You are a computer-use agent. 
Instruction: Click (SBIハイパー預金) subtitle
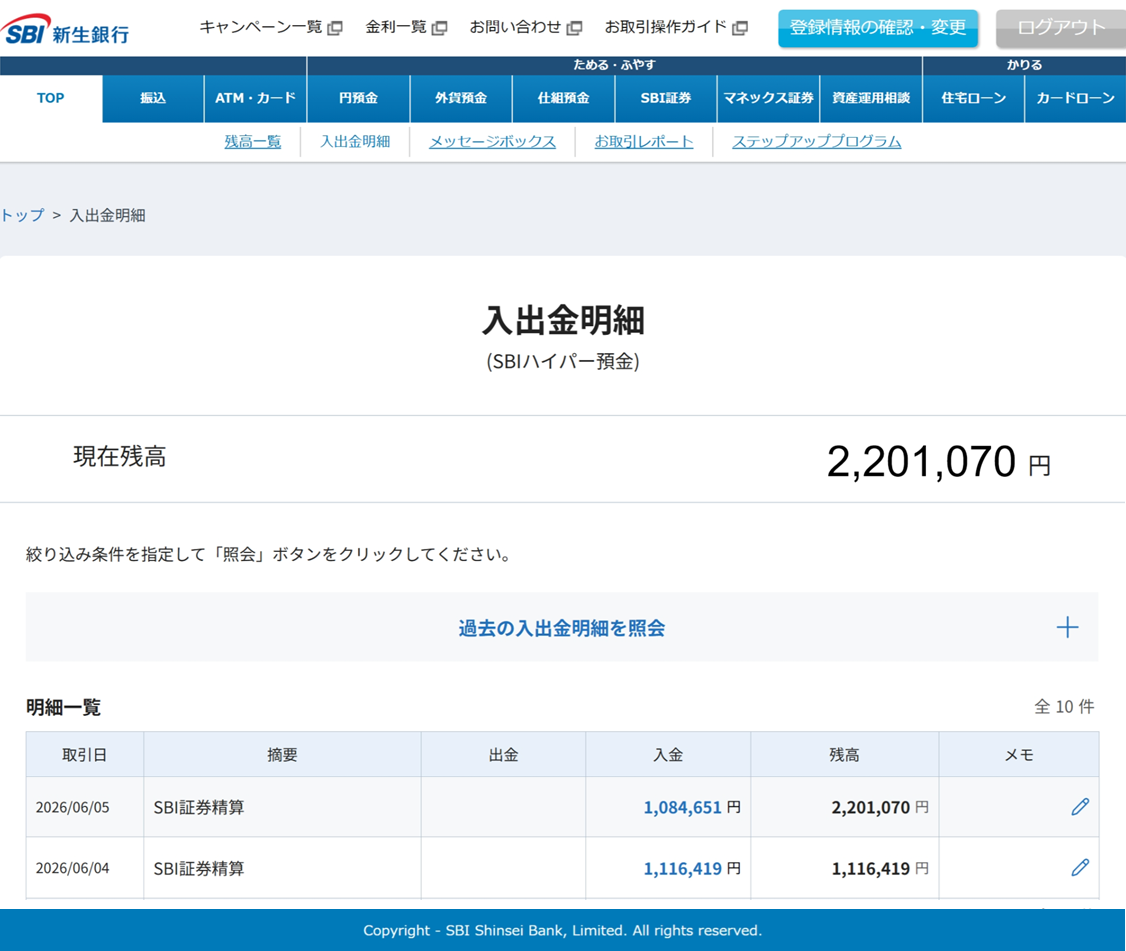[563, 361]
